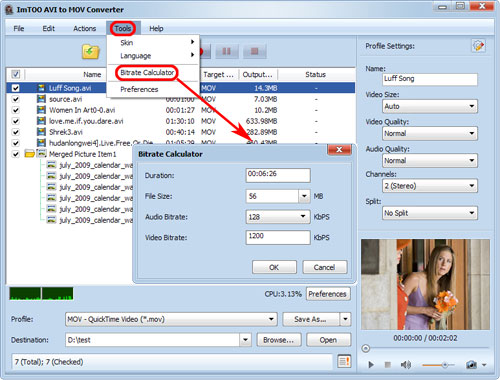Image resolution: width=500 pixels, height=380 pixels.
Task: Uncheck the Merged Picture Item1 checkbox
Action: point(16,154)
